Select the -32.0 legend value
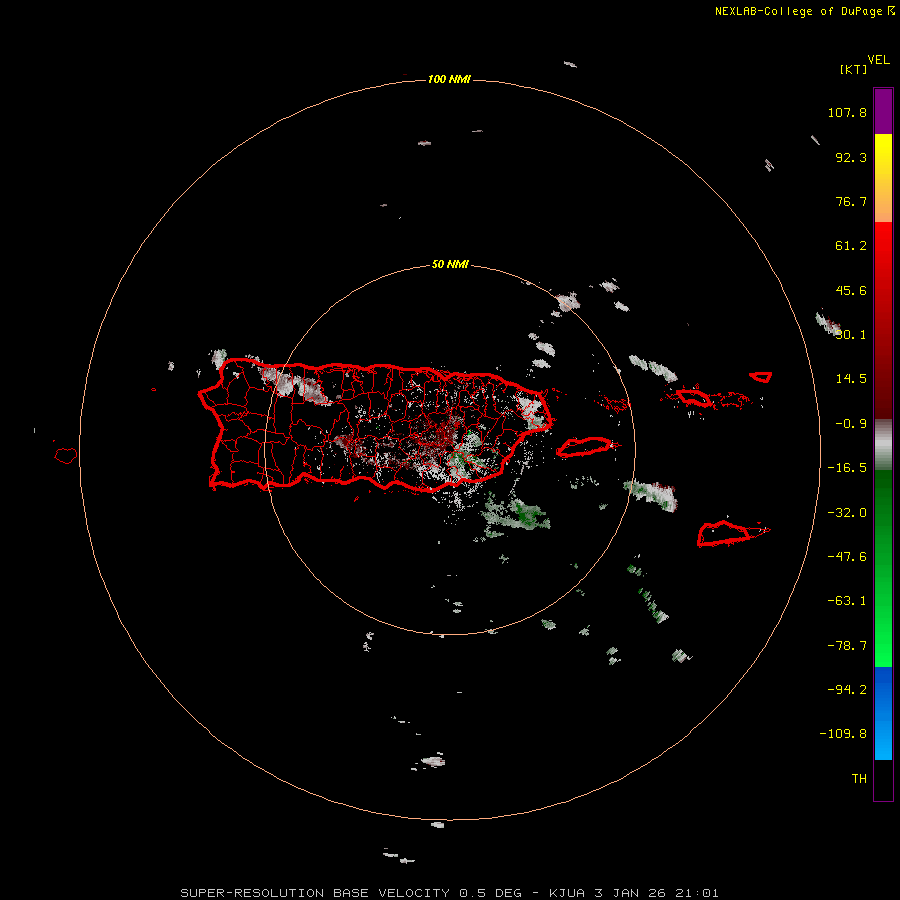Viewport: 900px width, 900px height. coord(847,513)
